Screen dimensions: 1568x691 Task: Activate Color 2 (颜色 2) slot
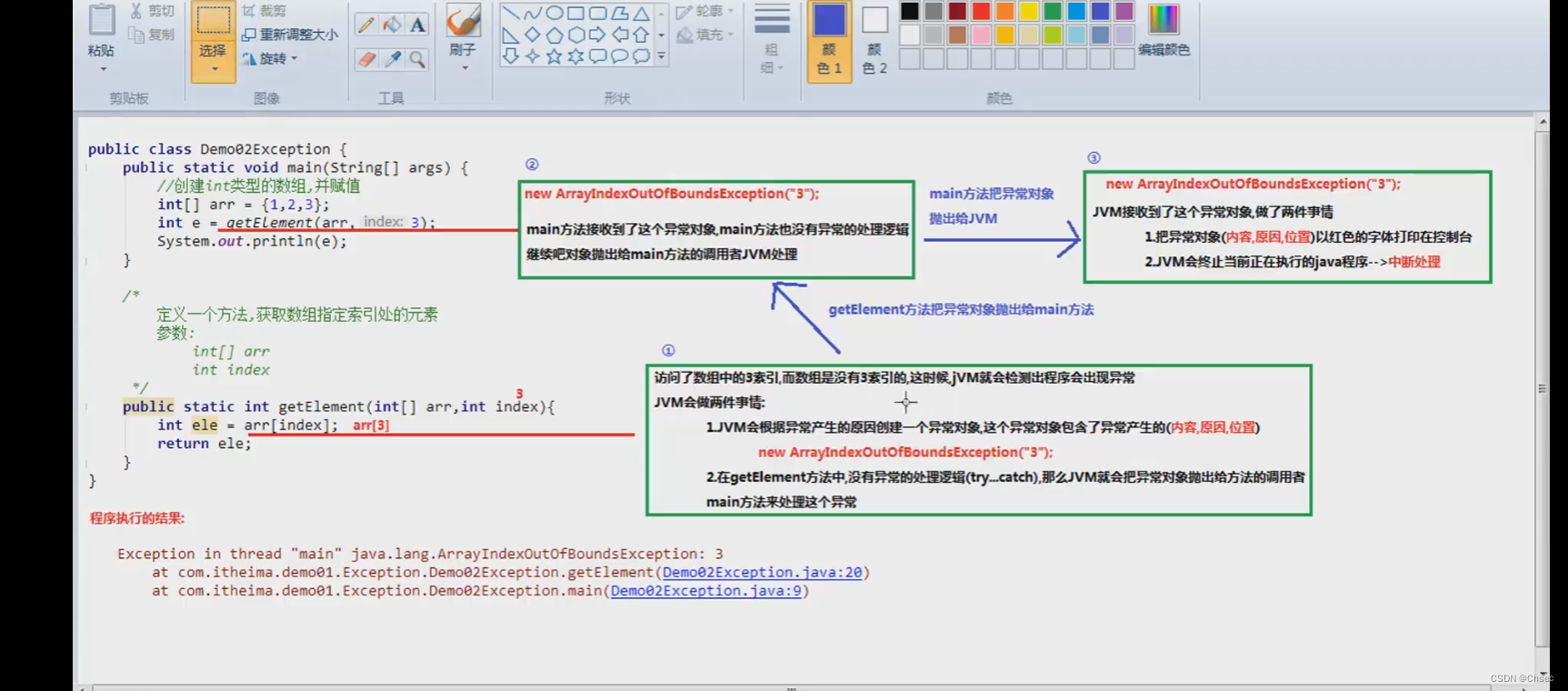(874, 41)
